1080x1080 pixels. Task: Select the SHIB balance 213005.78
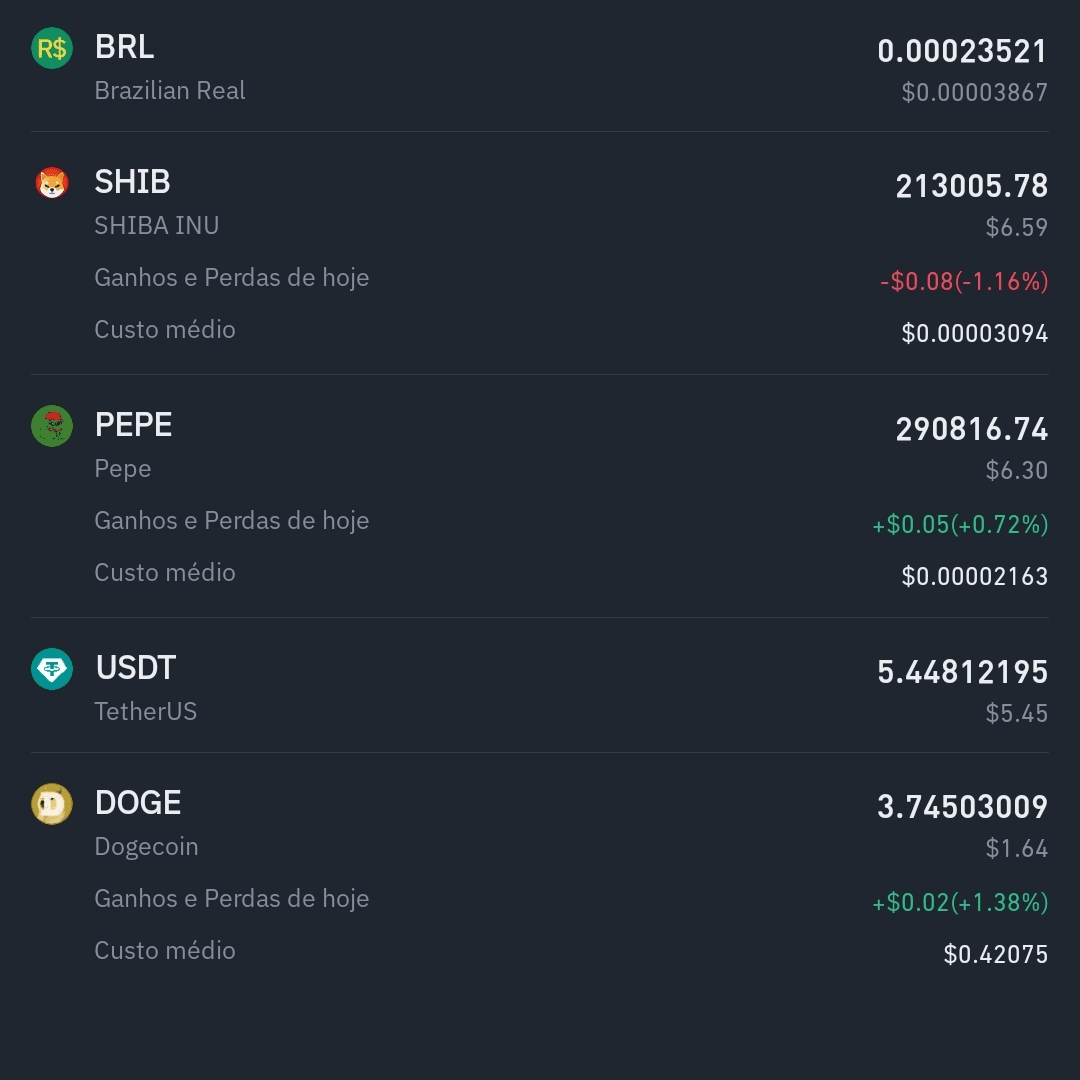pyautogui.click(x=971, y=186)
